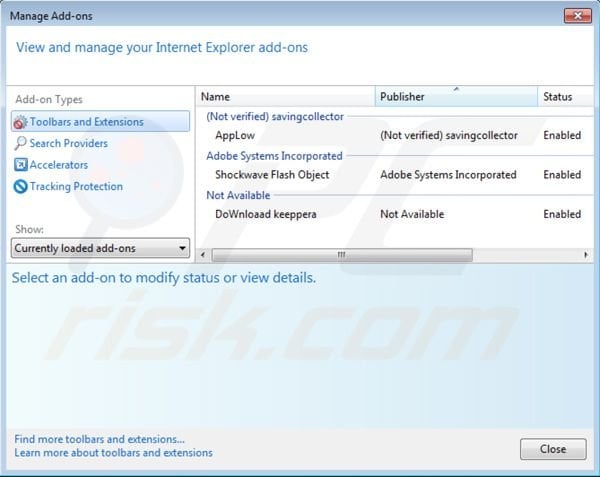Screen dimensions: 600x477
Task: Click the horizontal scrollbar thumb
Action: tap(342, 255)
